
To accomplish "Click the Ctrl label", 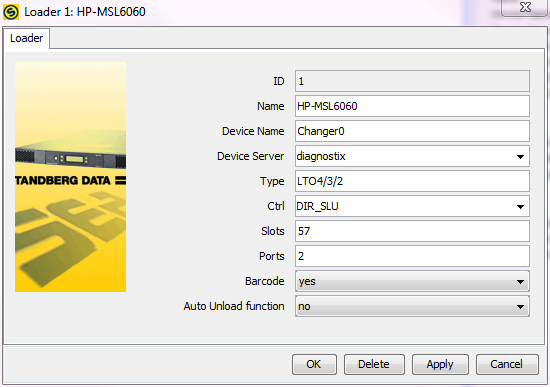I will tap(276, 206).
